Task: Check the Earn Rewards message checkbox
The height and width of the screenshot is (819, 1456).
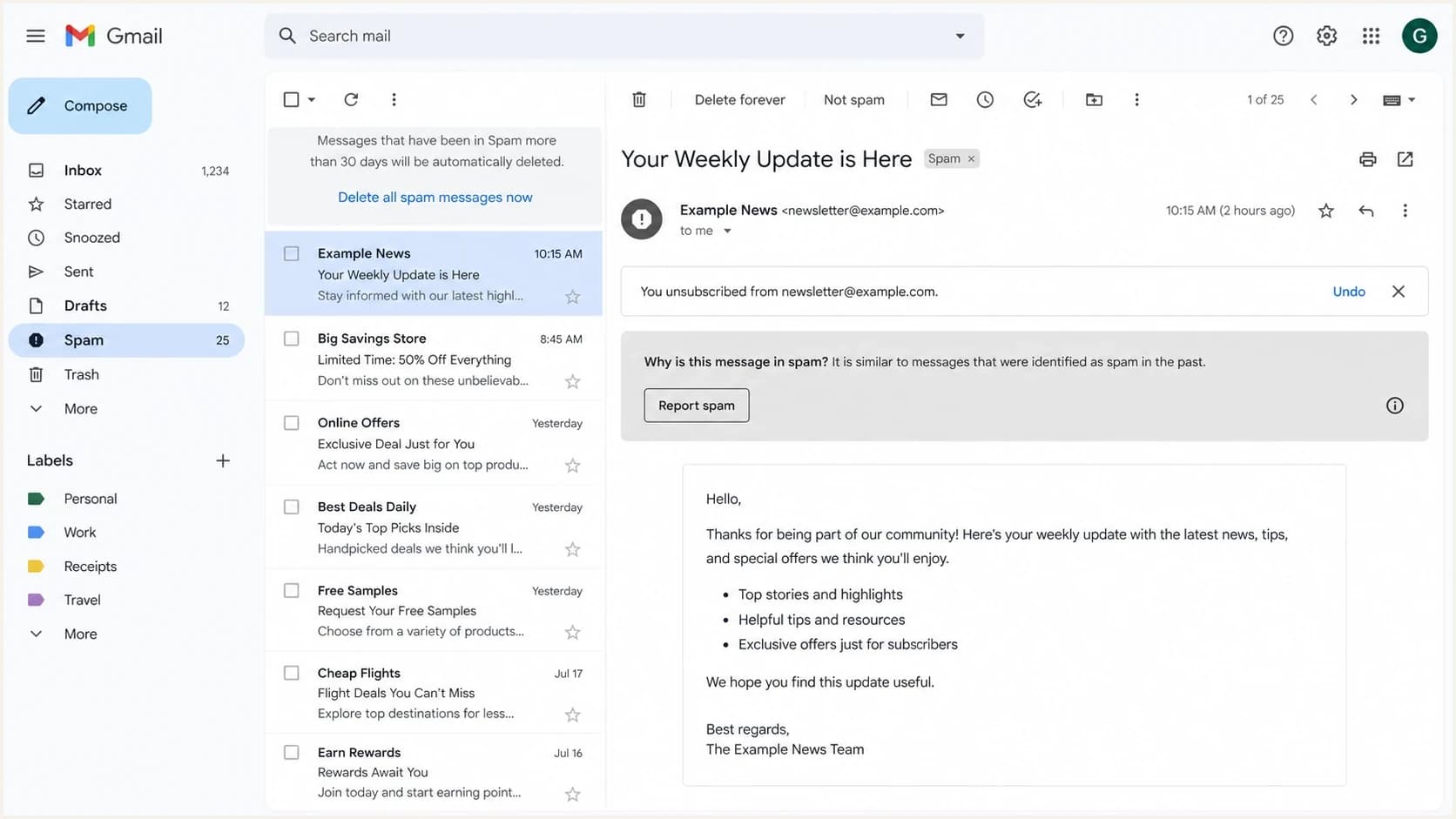Action: click(292, 752)
